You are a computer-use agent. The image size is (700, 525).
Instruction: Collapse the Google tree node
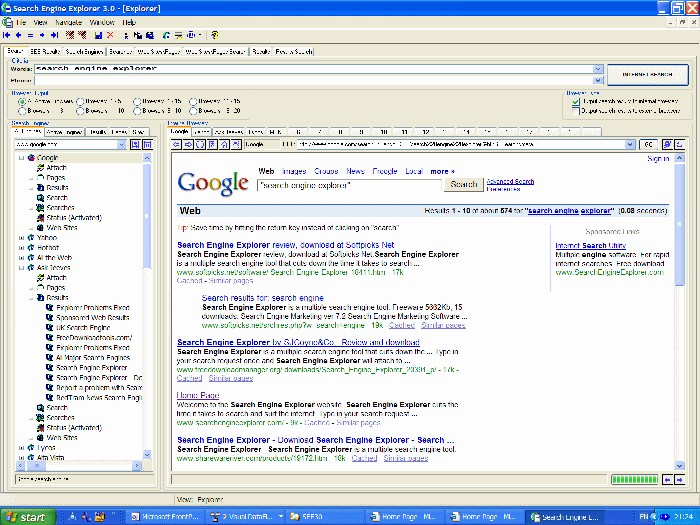point(21,158)
